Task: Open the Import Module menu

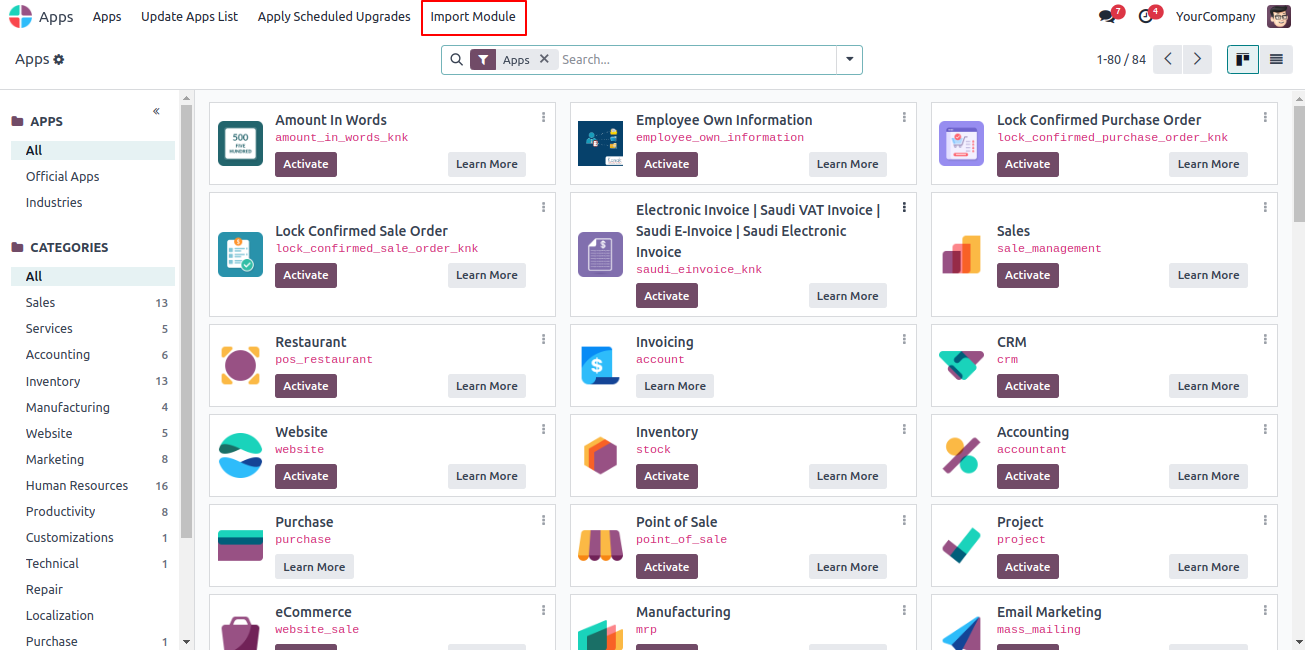Action: point(473,17)
